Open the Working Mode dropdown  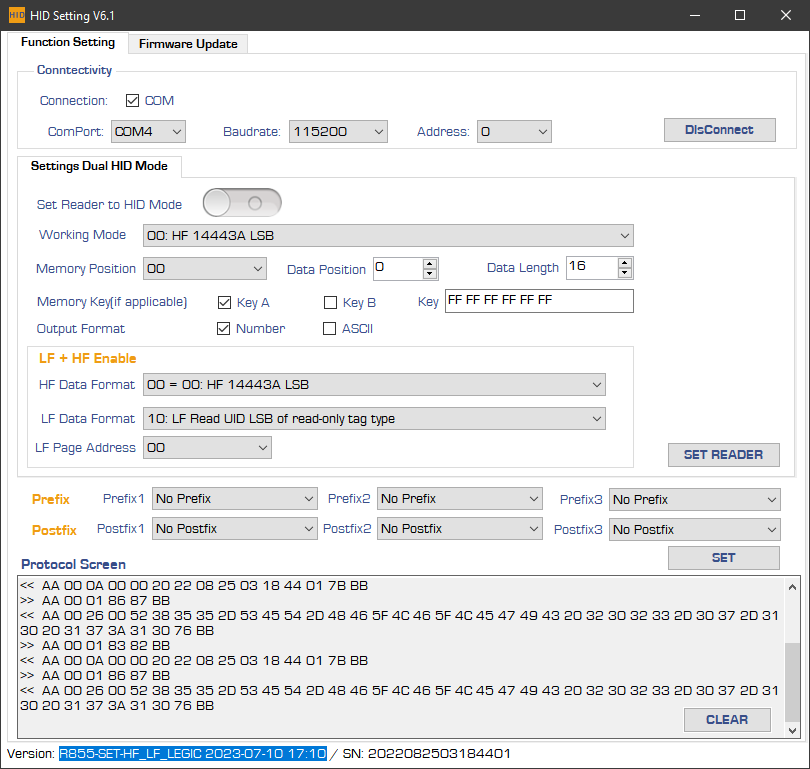click(x=388, y=235)
